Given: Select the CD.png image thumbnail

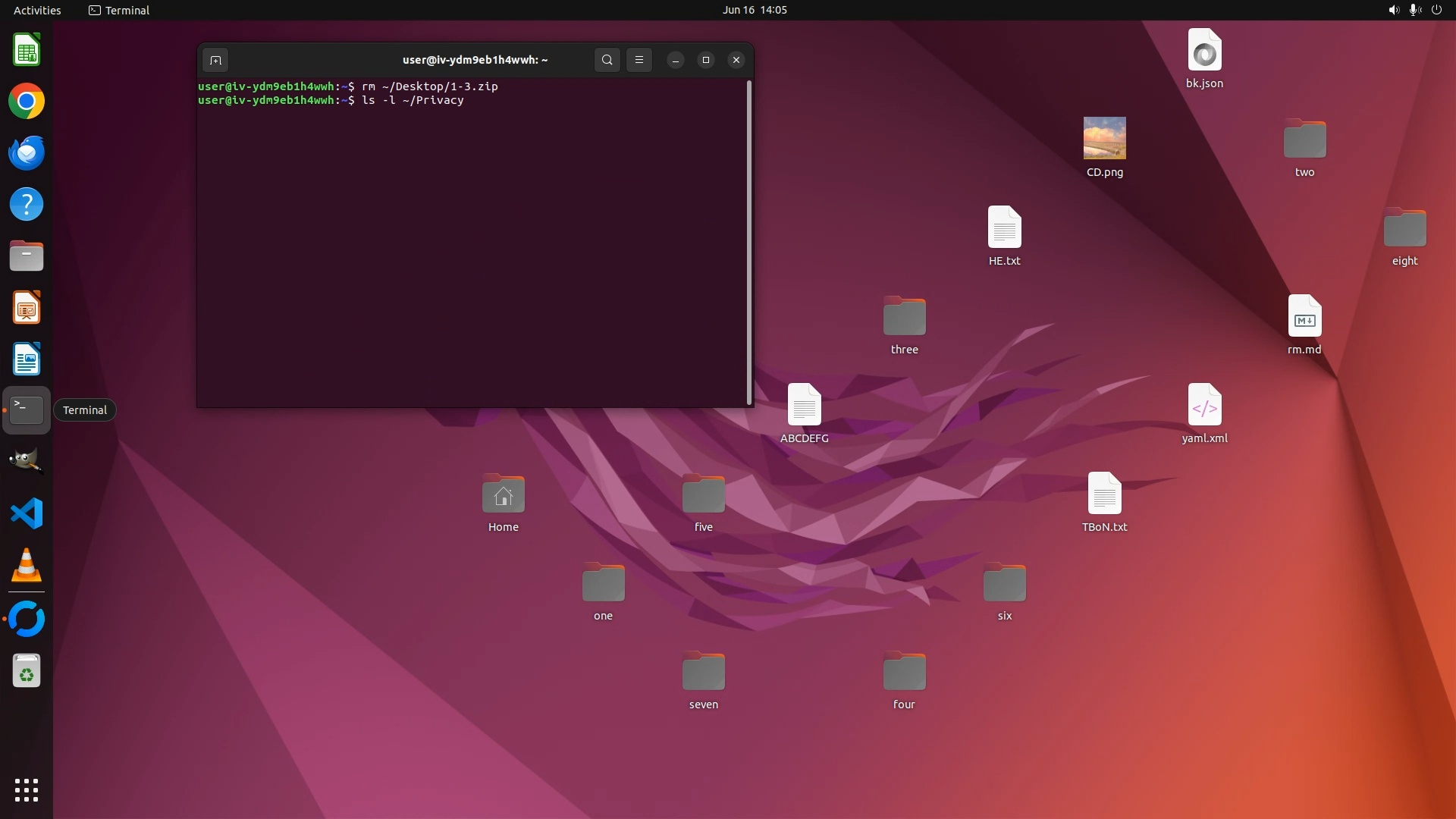Looking at the screenshot, I should (x=1104, y=138).
